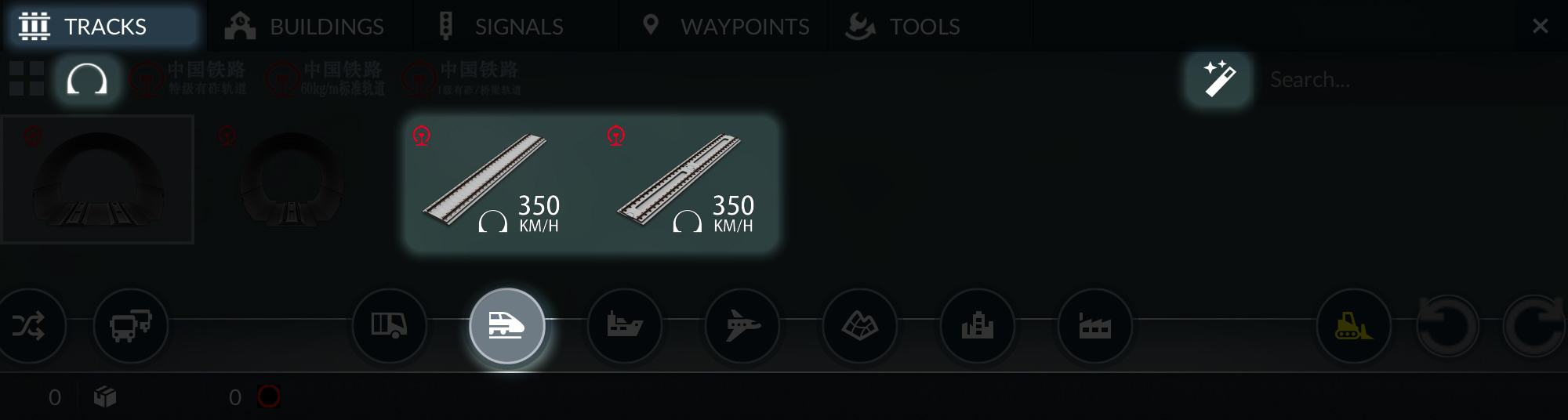
Task: Switch to the Signals tab
Action: [502, 26]
